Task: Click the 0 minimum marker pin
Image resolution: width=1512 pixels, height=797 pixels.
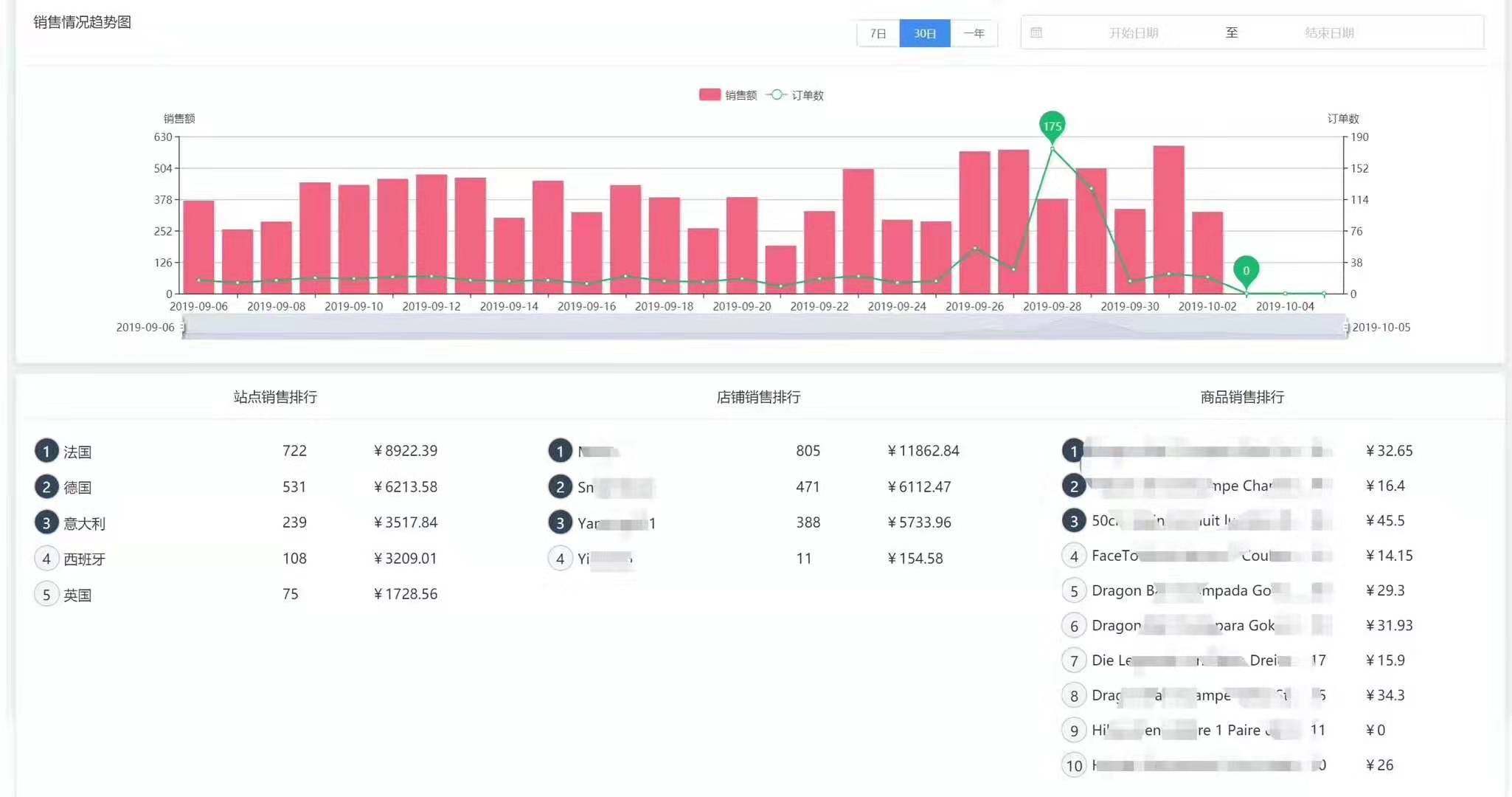Action: (x=1246, y=270)
